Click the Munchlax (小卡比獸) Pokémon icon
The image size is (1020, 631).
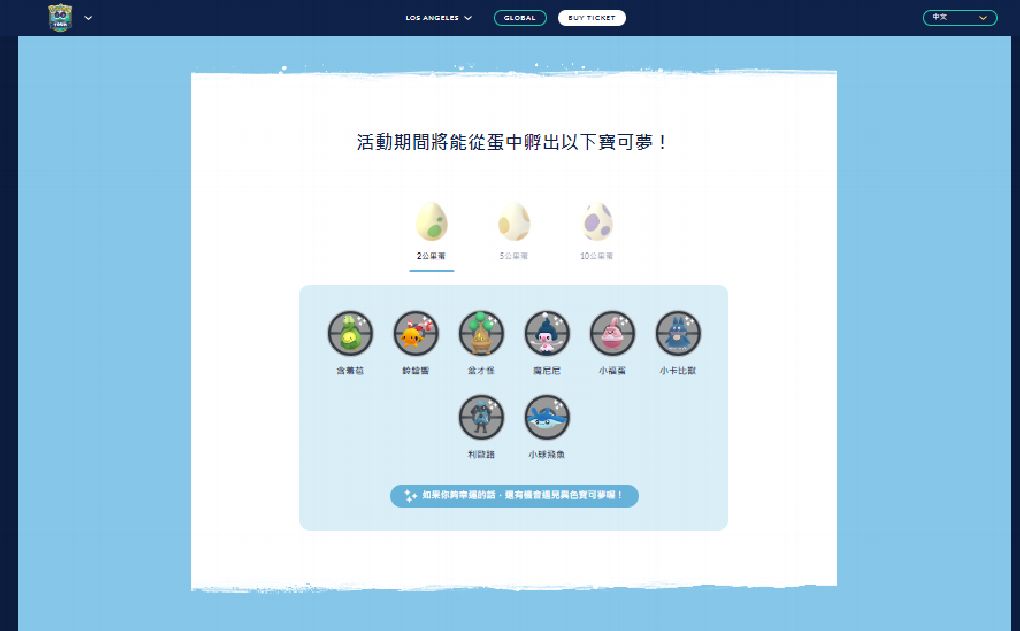(x=678, y=333)
